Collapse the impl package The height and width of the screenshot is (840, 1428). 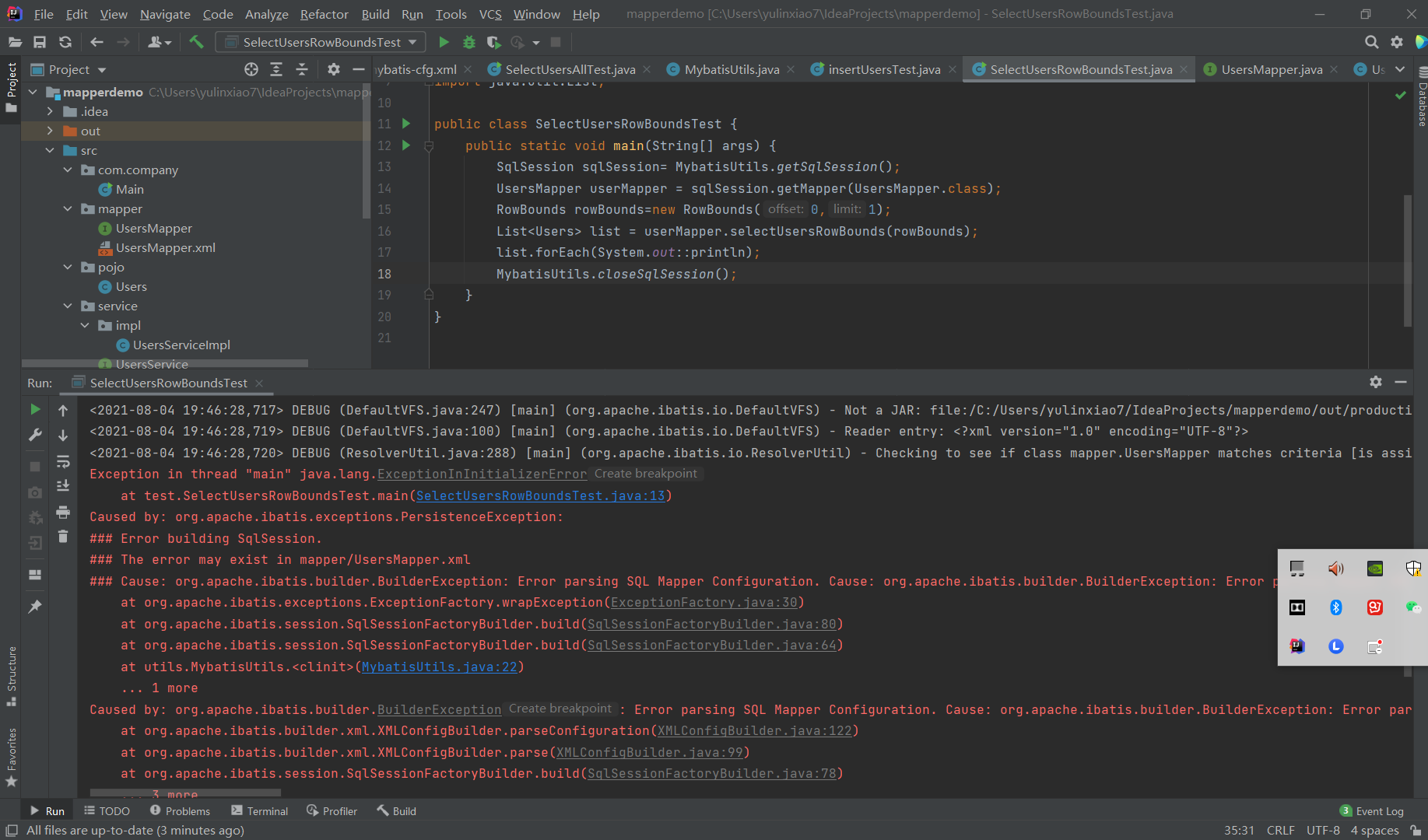(85, 325)
